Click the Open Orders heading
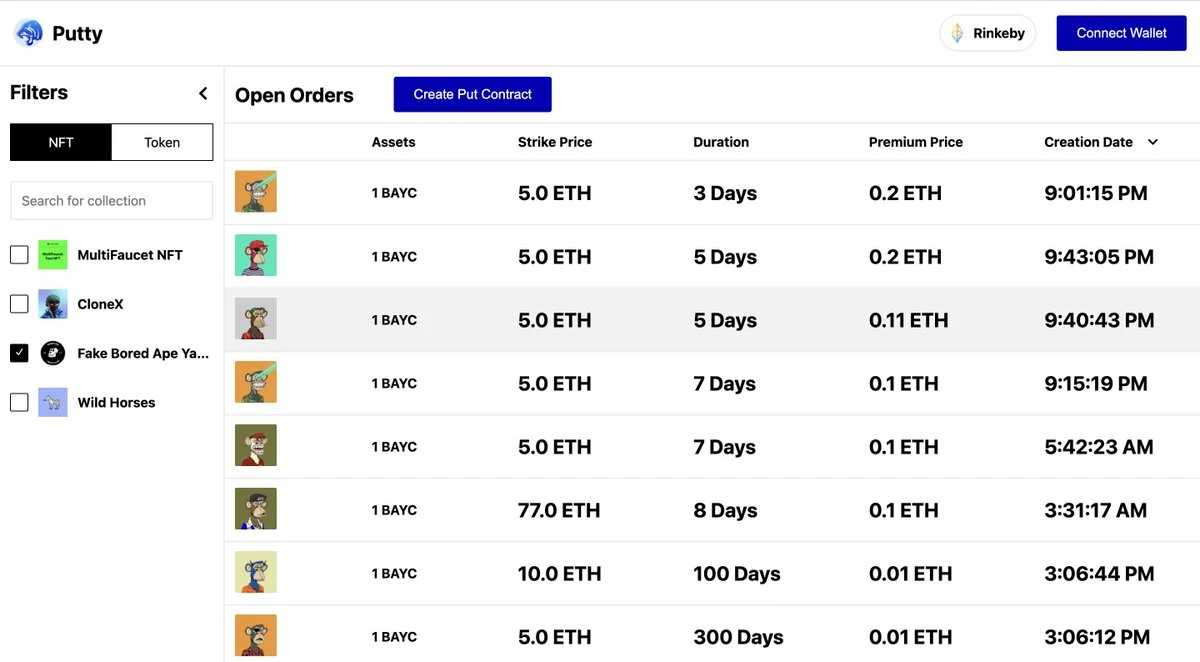The width and height of the screenshot is (1200, 662). [294, 95]
